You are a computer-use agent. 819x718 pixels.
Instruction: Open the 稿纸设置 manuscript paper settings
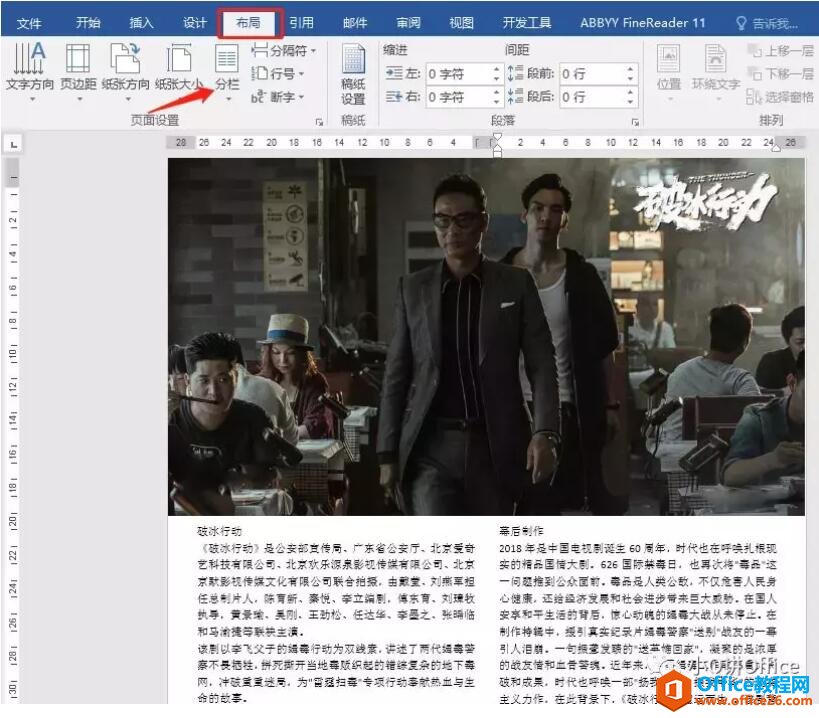pos(353,75)
